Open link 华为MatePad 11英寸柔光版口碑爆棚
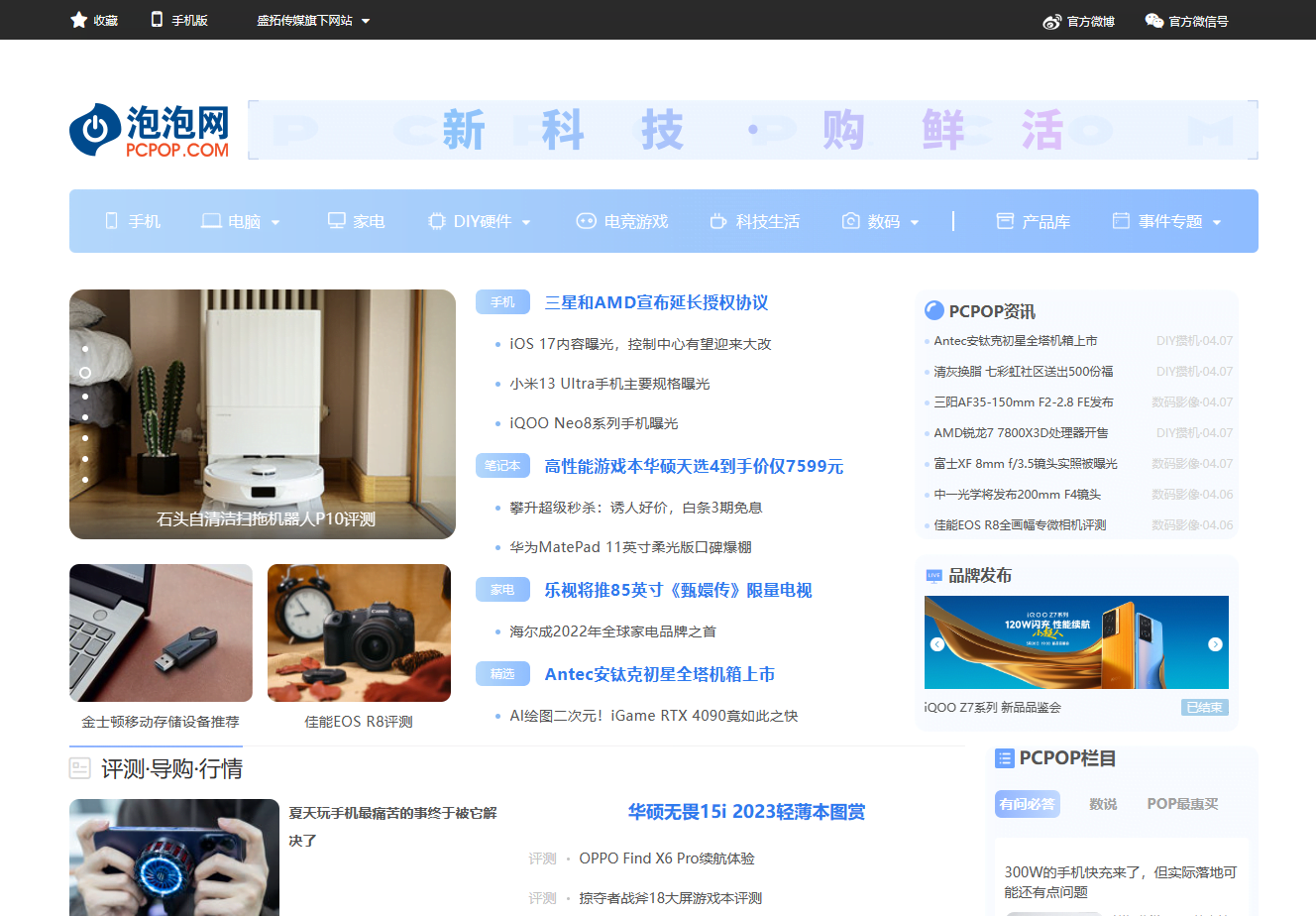 pyautogui.click(x=630, y=547)
